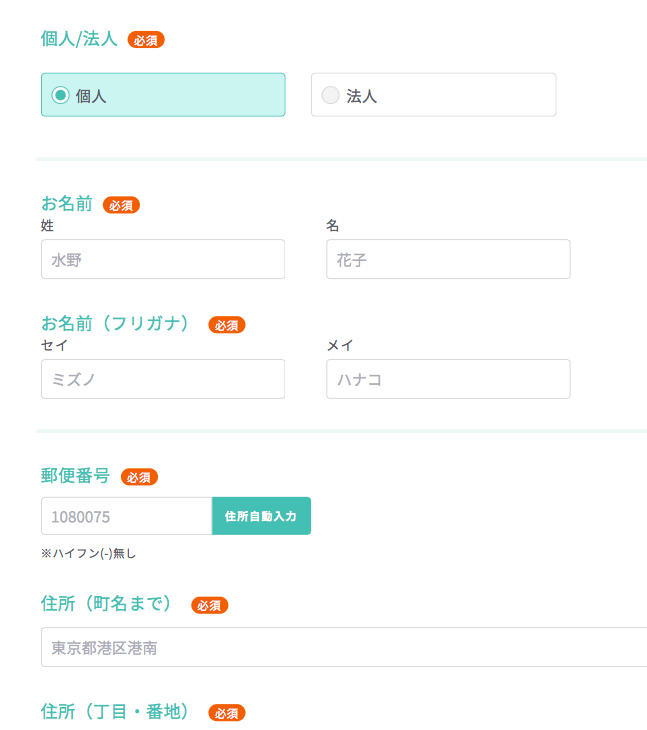This screenshot has width=647, height=730.
Task: Focus the メイ furigana field
Action: [448, 379]
